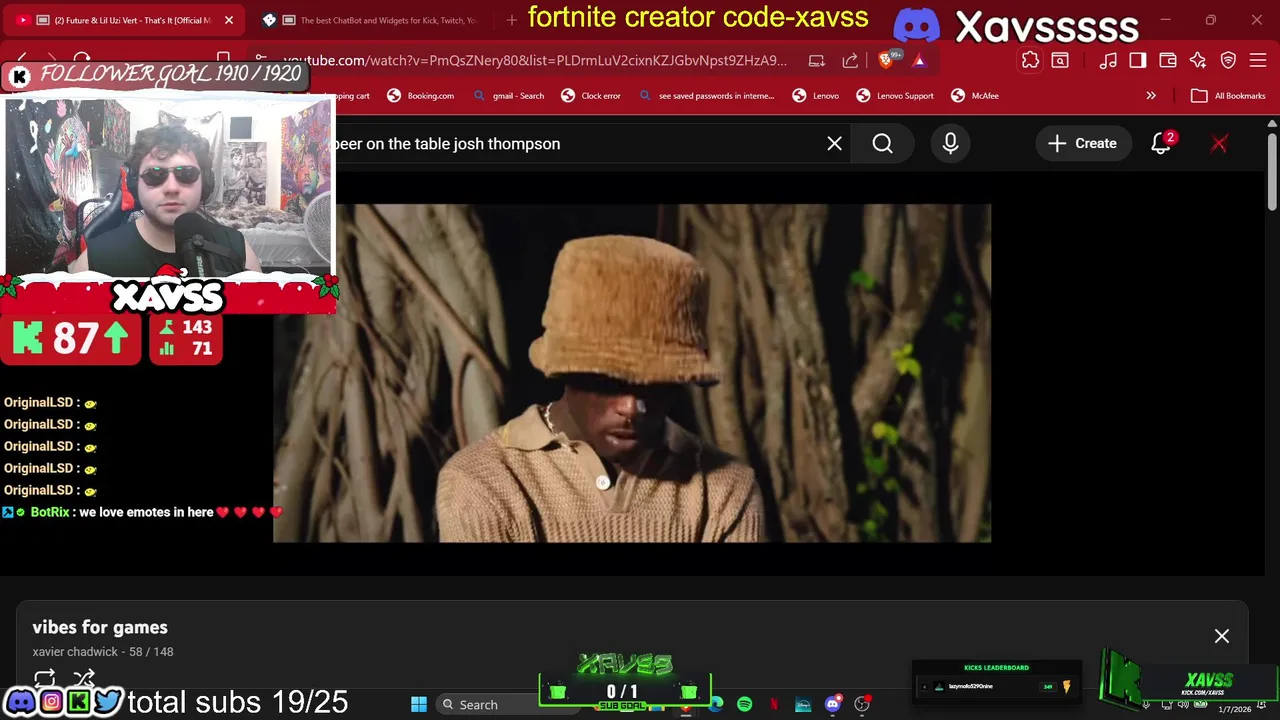Open the Brave Shields lion icon
This screenshot has width=1280, height=720.
tap(886, 61)
